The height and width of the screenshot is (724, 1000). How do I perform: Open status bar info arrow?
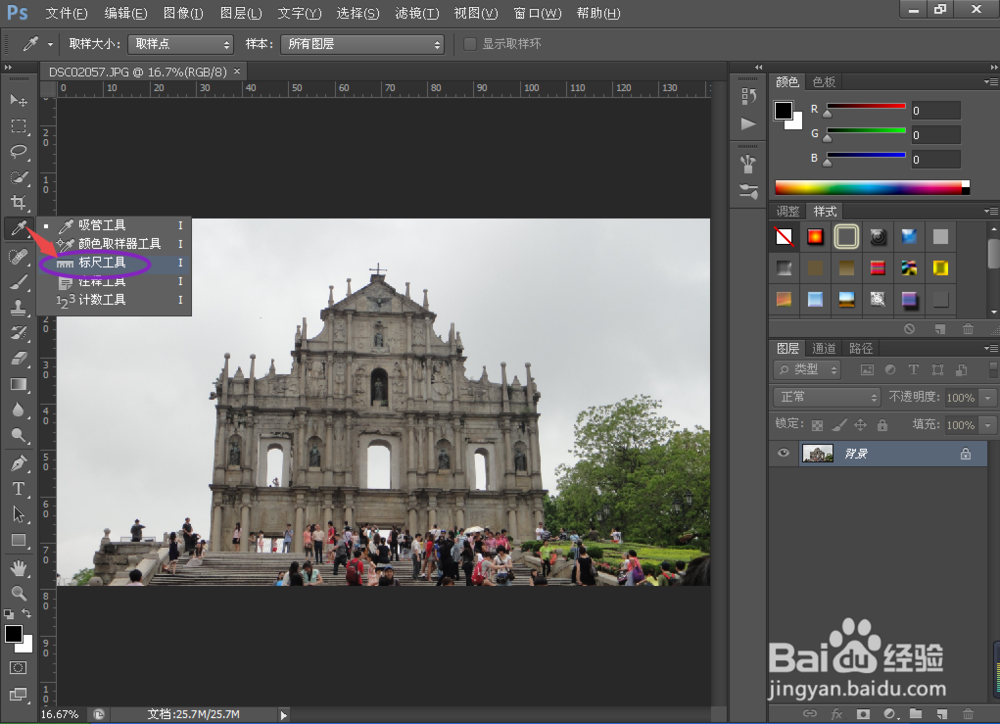(284, 715)
